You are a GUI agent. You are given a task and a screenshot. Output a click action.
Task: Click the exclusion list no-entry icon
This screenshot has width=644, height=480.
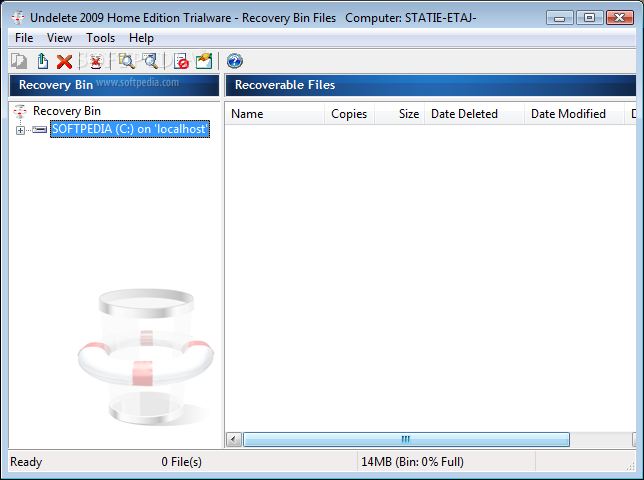(181, 62)
